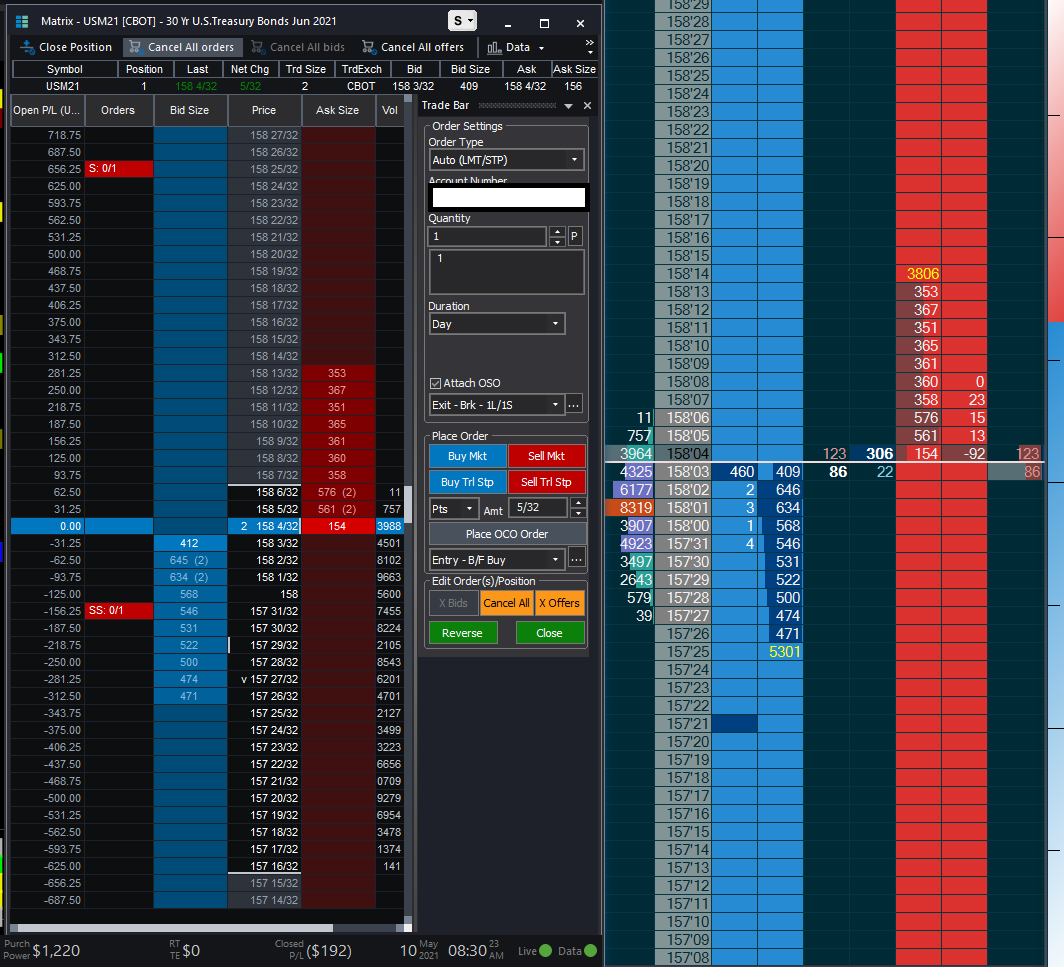Click the Bid Size column header
Image resolution: width=1064 pixels, height=967 pixels.
pos(189,110)
